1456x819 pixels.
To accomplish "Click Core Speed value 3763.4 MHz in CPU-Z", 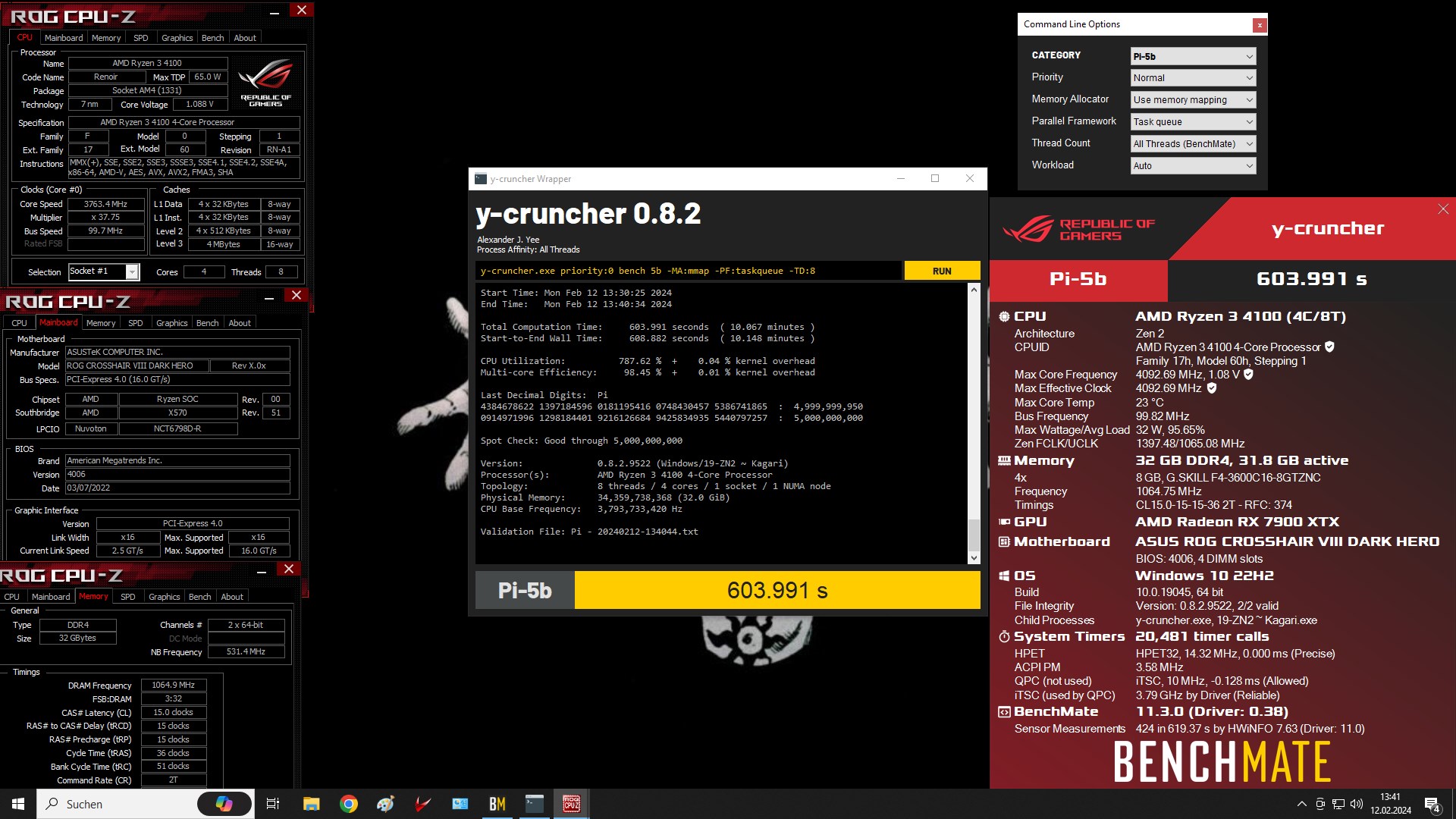I will (x=105, y=204).
